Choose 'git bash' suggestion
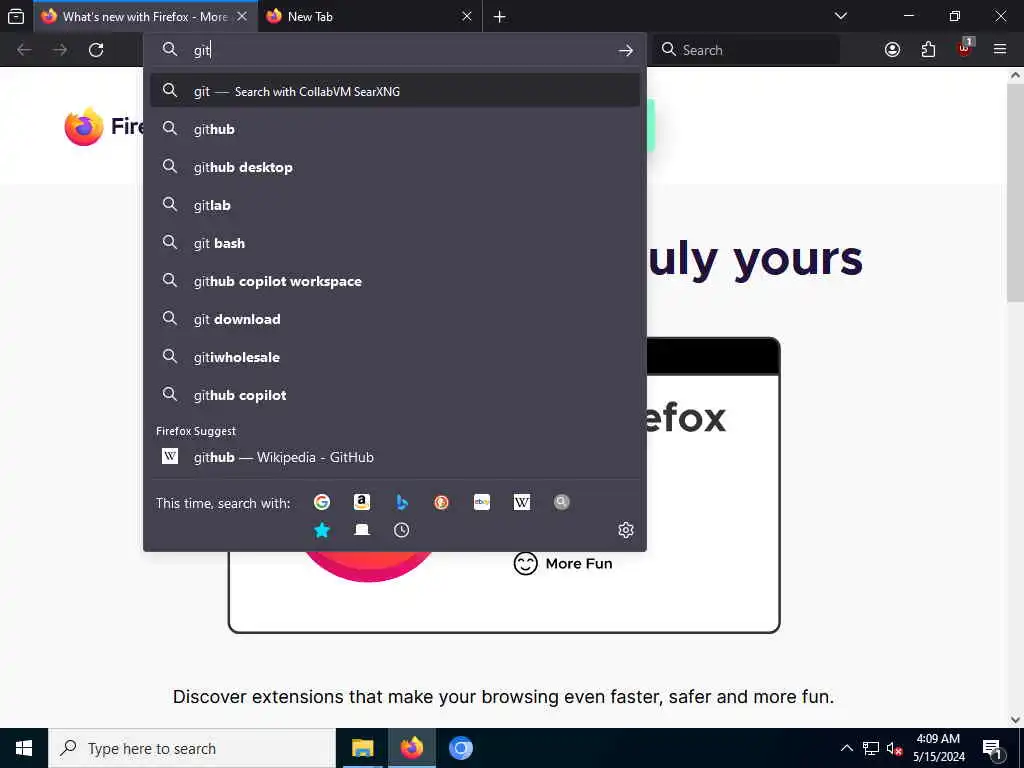 point(394,242)
